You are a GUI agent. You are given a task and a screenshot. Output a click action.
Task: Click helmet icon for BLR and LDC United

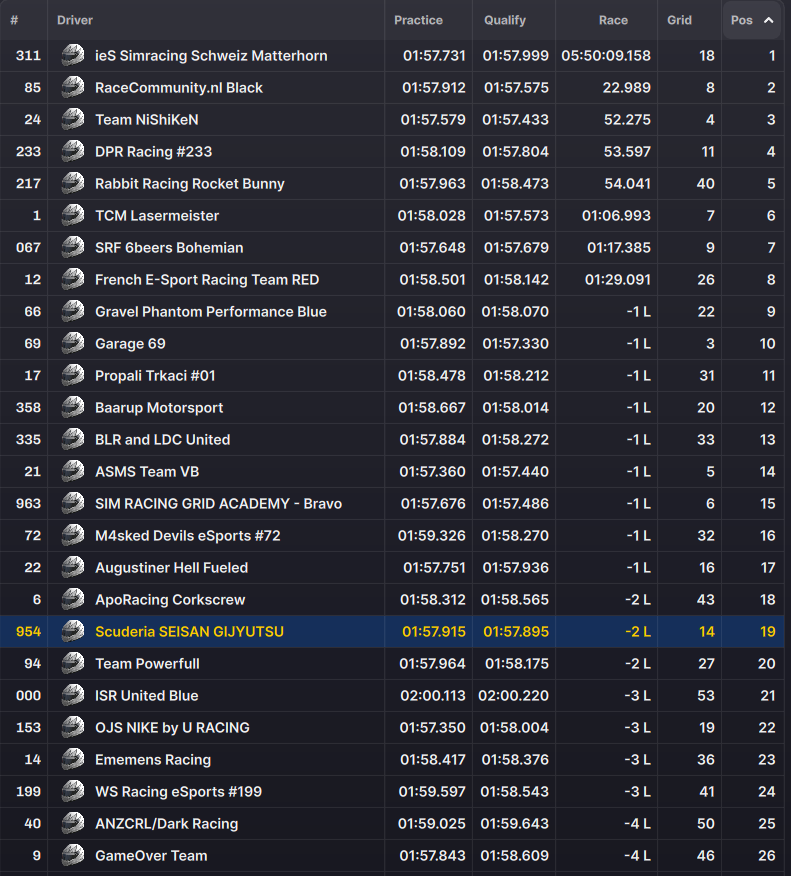tap(73, 439)
